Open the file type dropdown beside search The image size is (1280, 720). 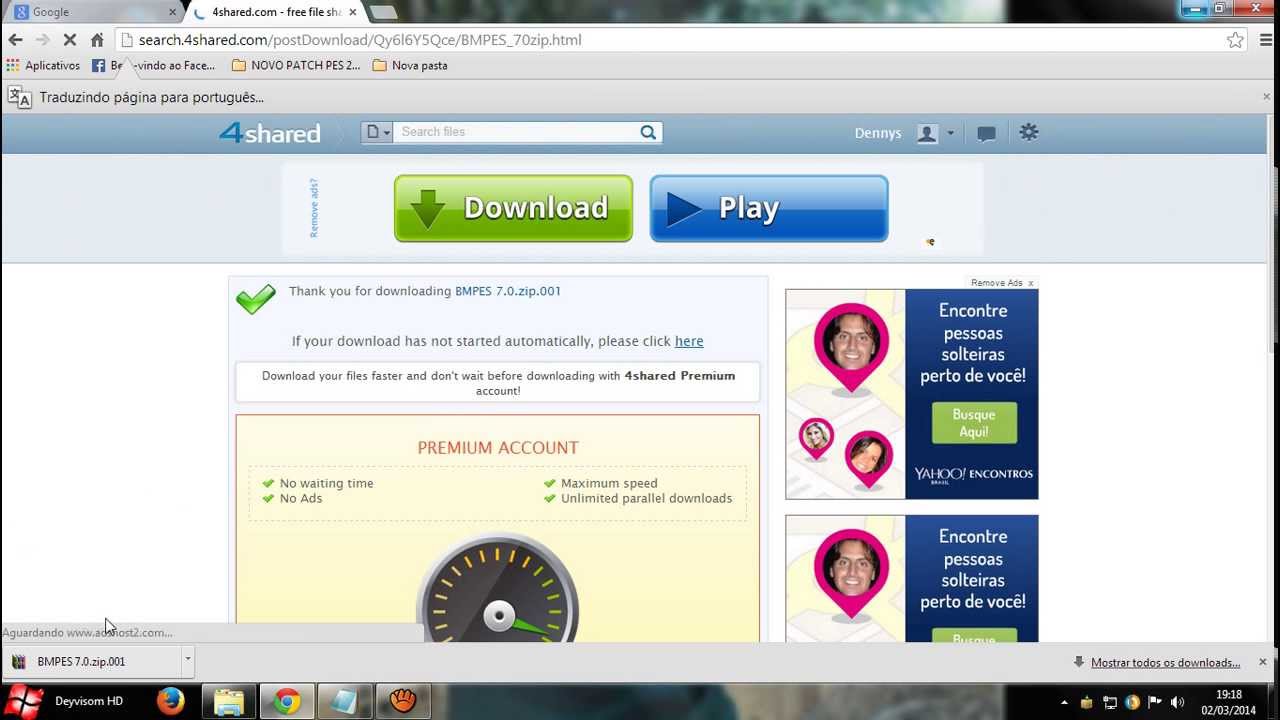coord(377,132)
